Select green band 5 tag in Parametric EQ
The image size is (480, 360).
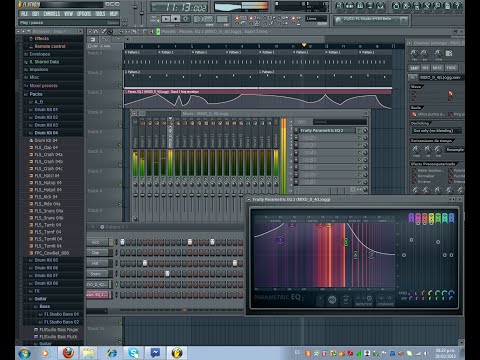(x=438, y=218)
